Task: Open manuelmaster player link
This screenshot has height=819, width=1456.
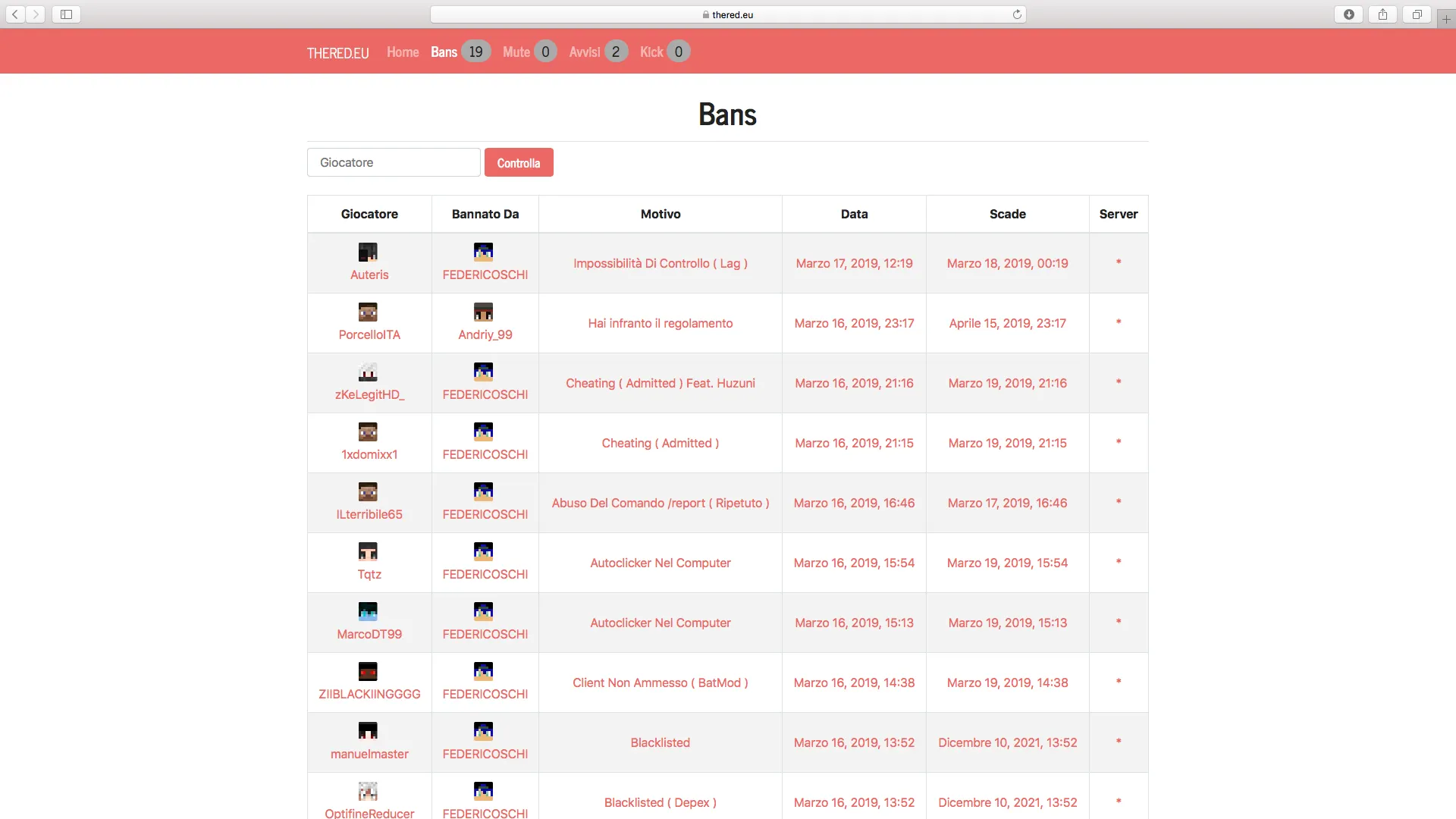Action: [x=369, y=754]
